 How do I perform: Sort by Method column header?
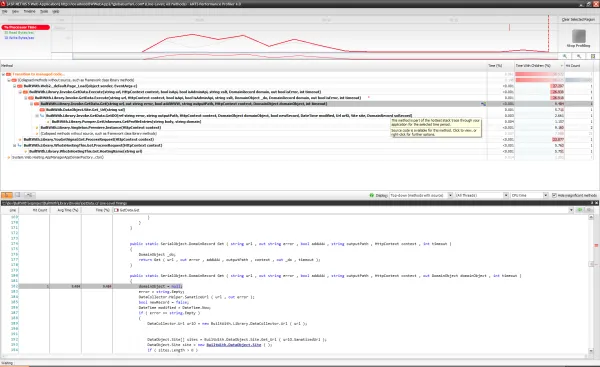[x=243, y=65]
